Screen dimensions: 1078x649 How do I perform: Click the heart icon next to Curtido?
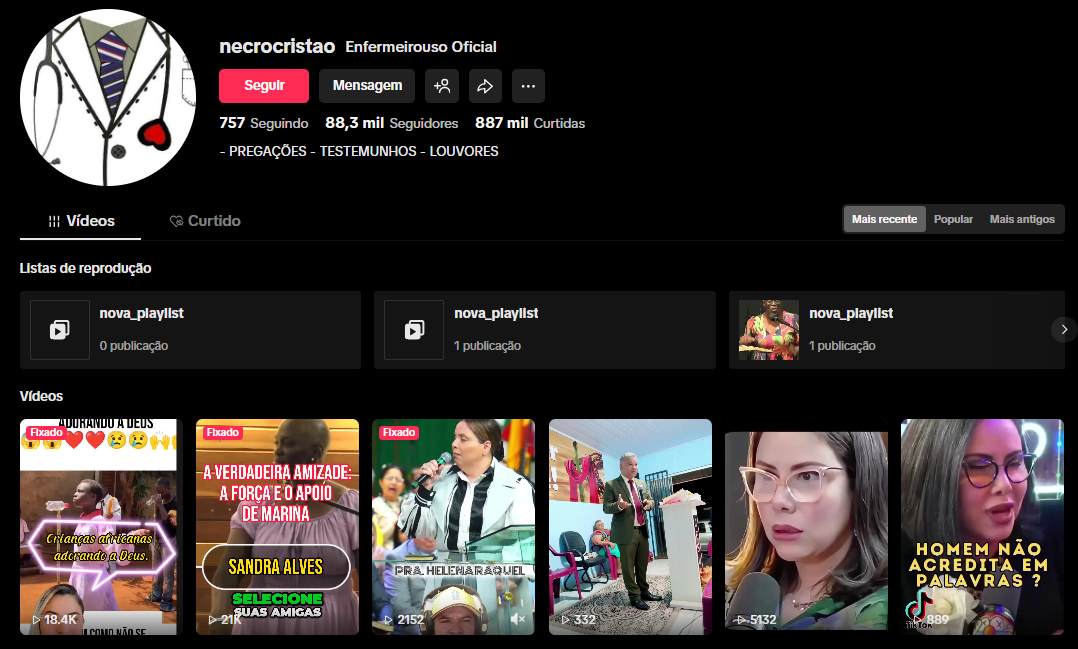(174, 220)
